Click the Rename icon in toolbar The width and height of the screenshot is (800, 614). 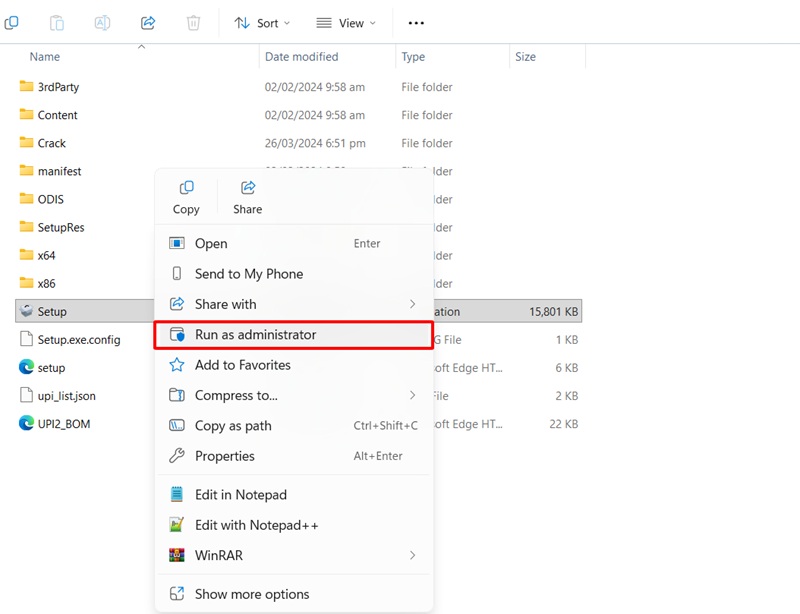pyautogui.click(x=103, y=23)
